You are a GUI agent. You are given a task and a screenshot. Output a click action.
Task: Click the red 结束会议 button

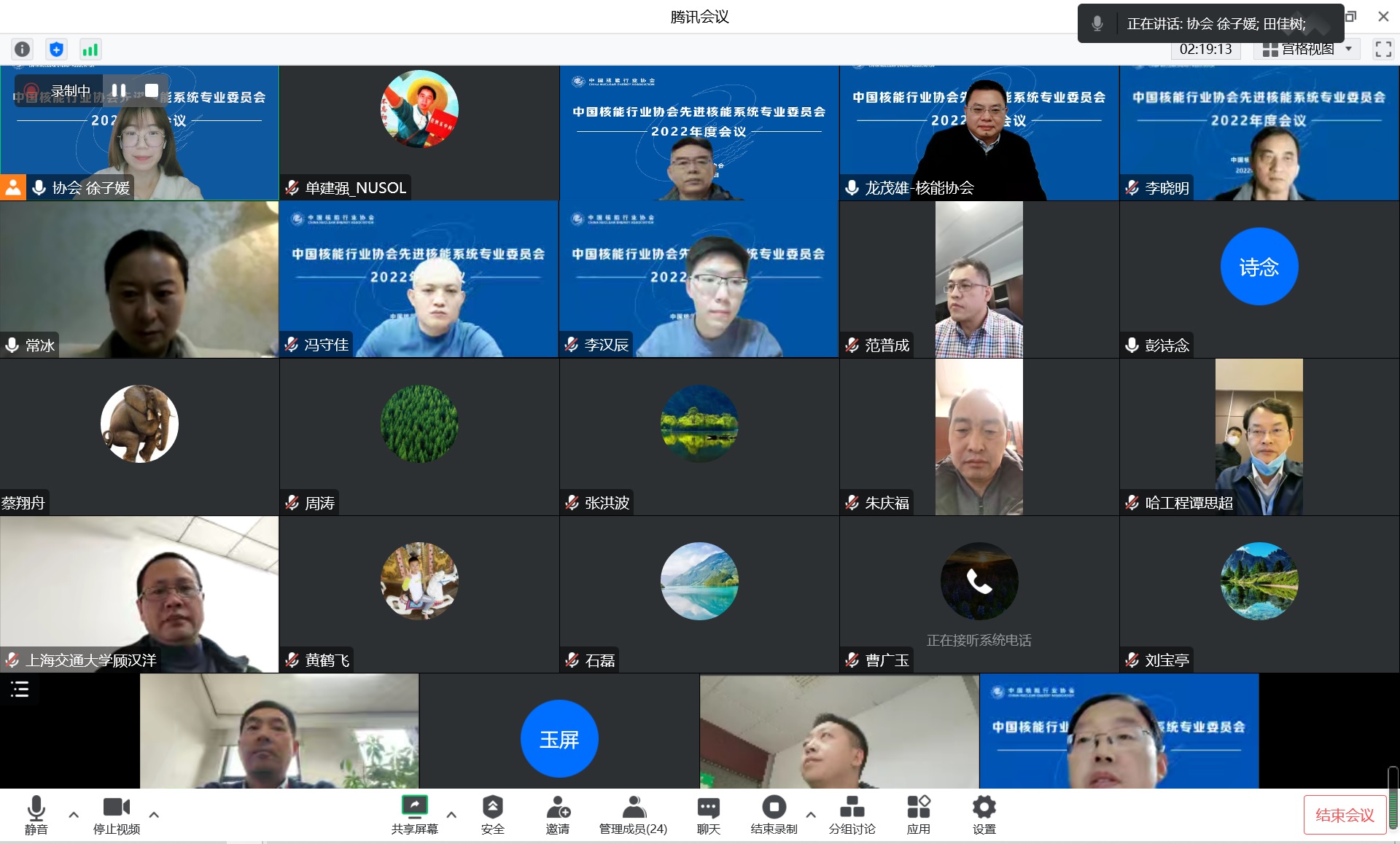tap(1345, 815)
